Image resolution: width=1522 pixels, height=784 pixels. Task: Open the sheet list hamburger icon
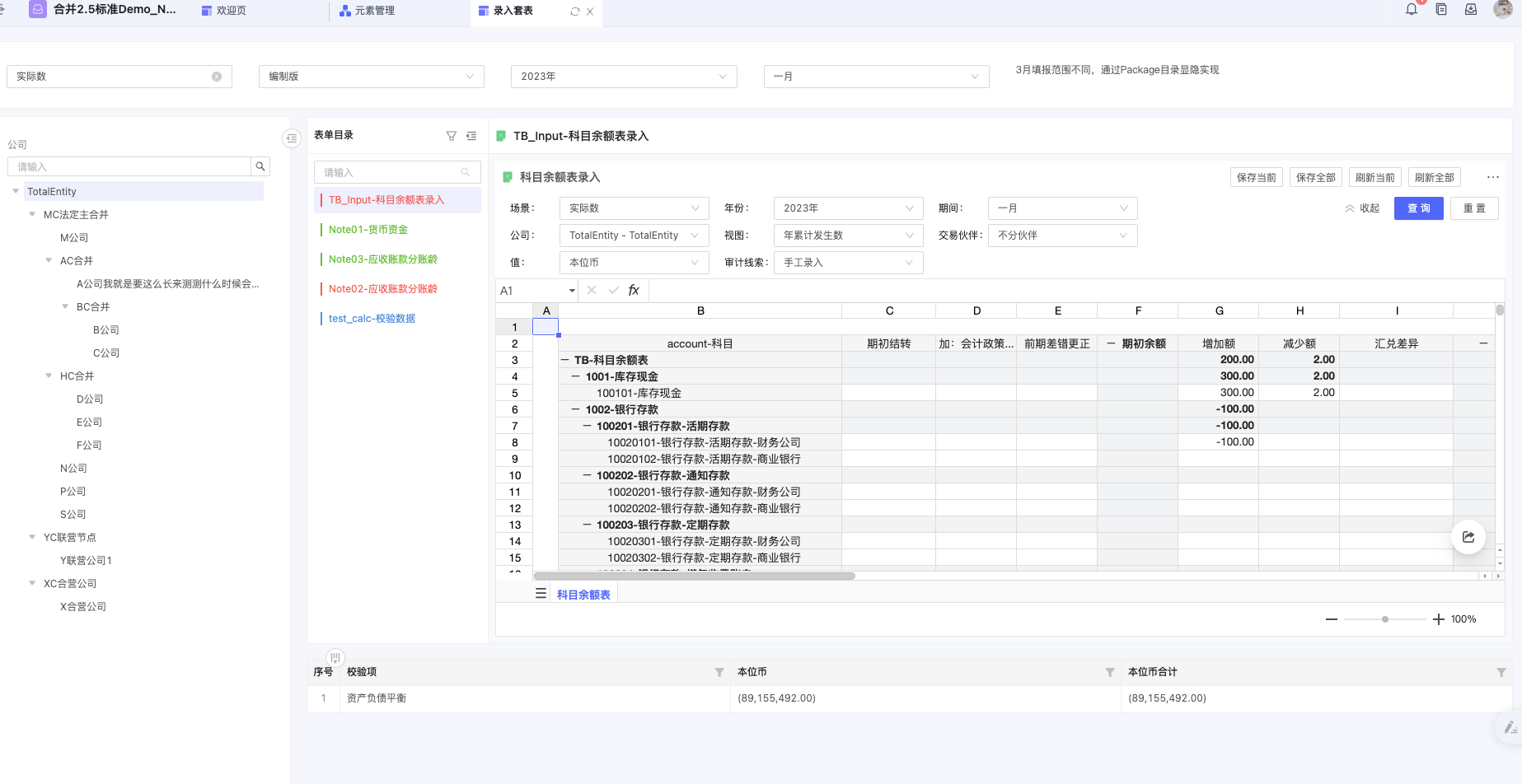[541, 594]
